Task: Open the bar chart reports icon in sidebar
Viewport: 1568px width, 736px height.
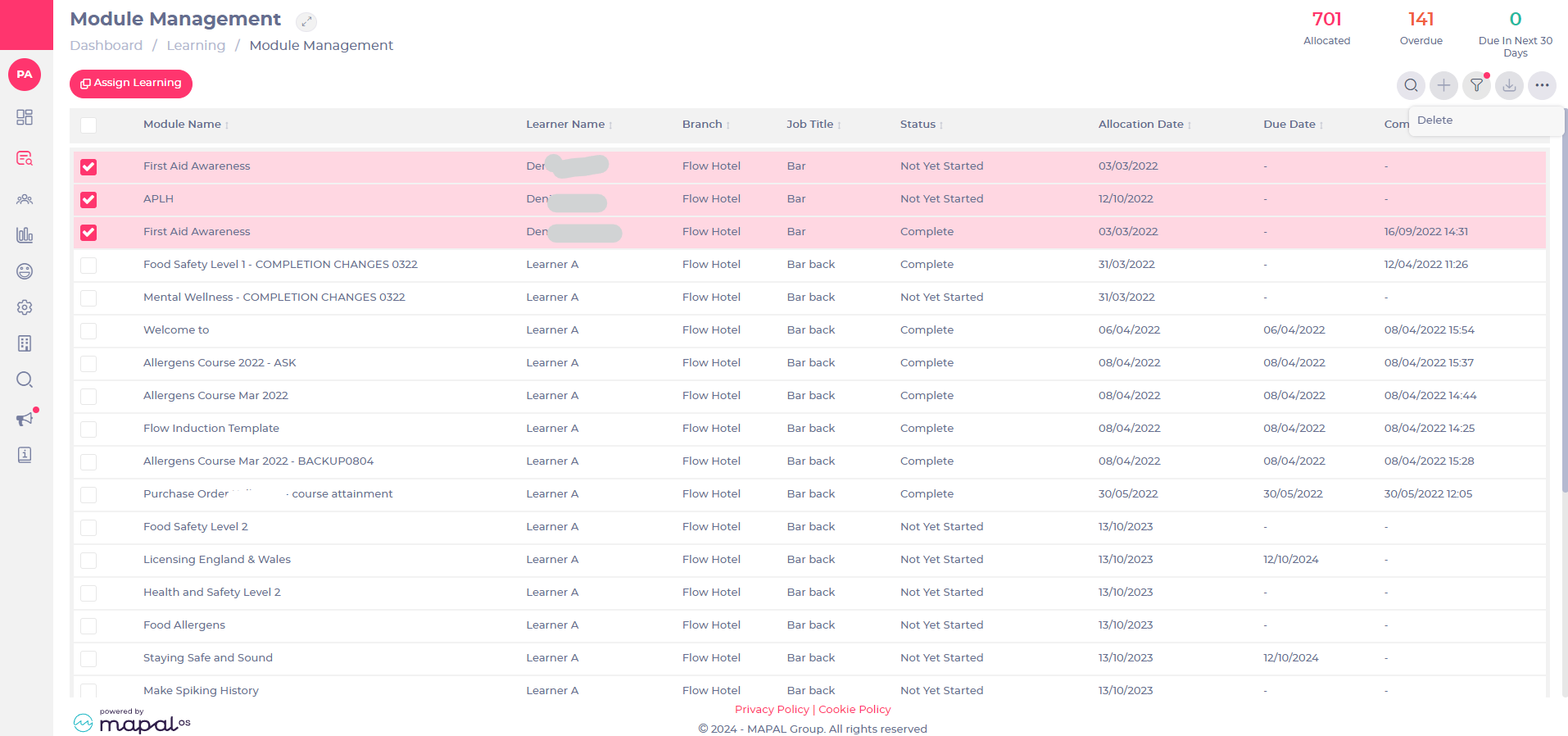Action: tap(25, 235)
